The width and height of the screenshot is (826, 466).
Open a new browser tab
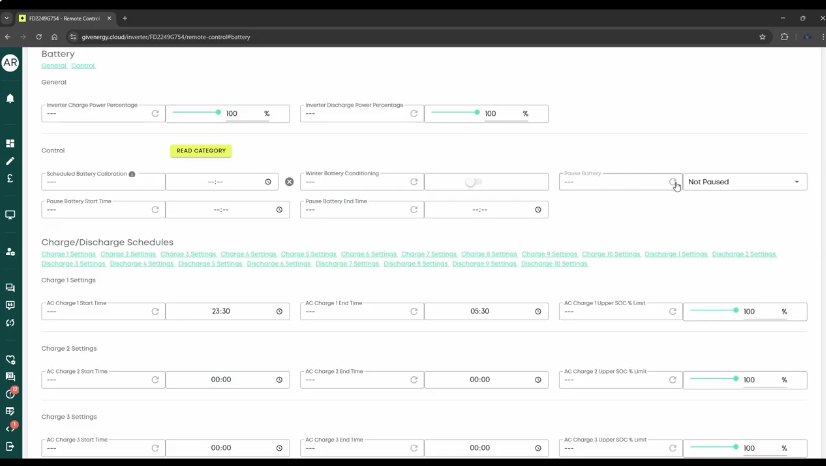coord(125,18)
